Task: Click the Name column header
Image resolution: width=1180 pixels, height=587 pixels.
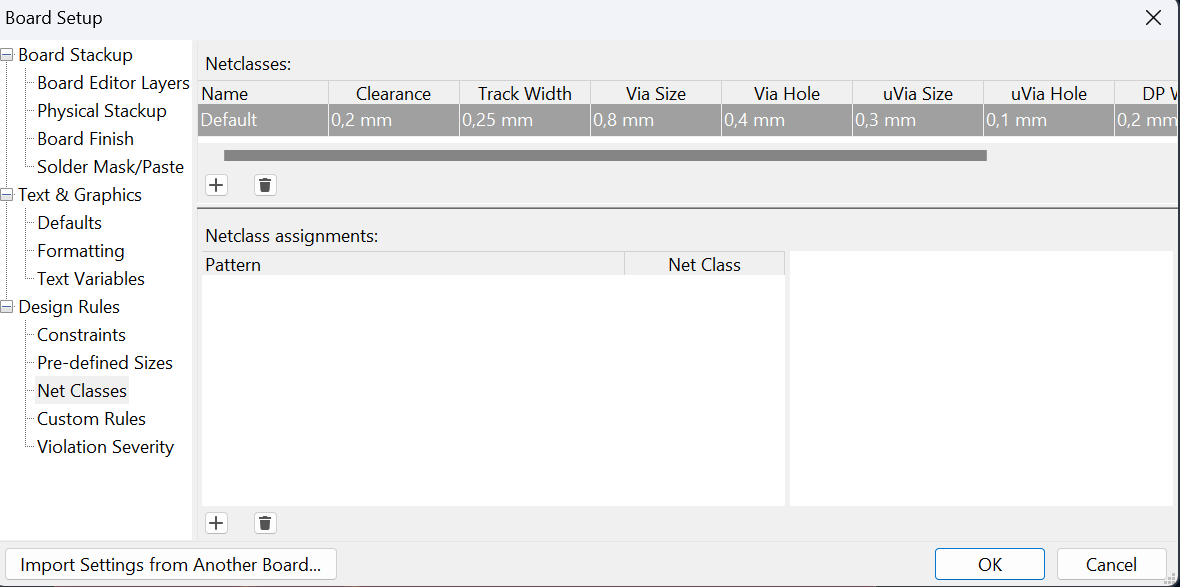Action: [263, 93]
